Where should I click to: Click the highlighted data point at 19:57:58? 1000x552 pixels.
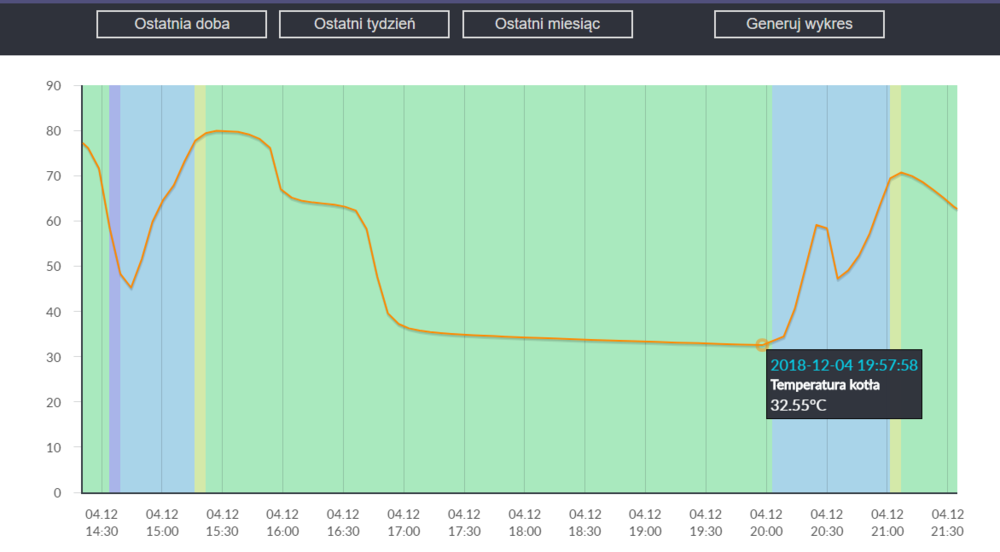pos(762,345)
